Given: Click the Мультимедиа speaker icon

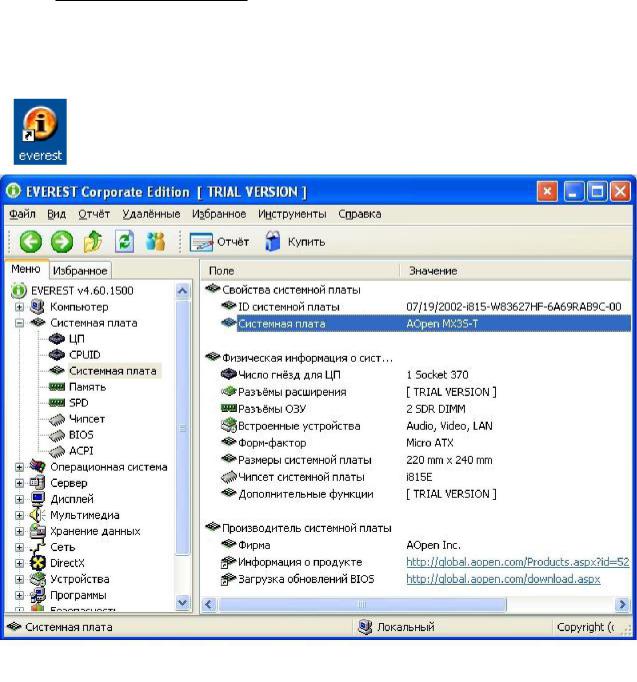Looking at the screenshot, I should click(x=37, y=515).
